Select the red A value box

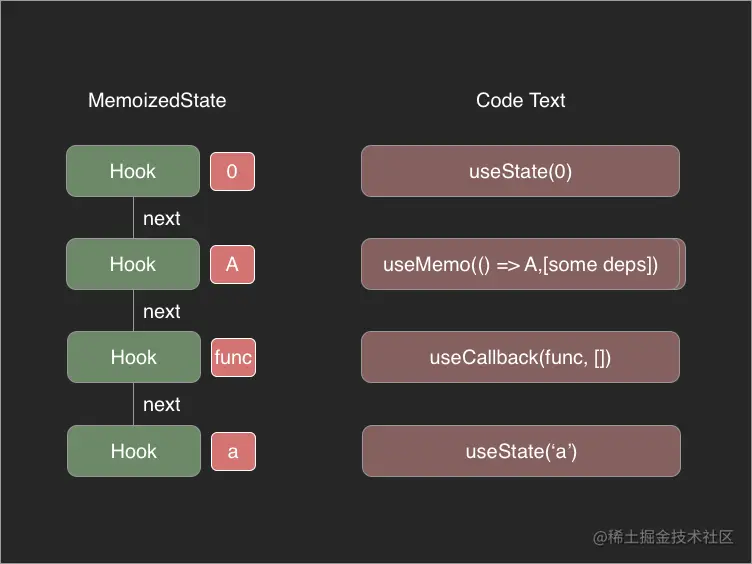[232, 264]
